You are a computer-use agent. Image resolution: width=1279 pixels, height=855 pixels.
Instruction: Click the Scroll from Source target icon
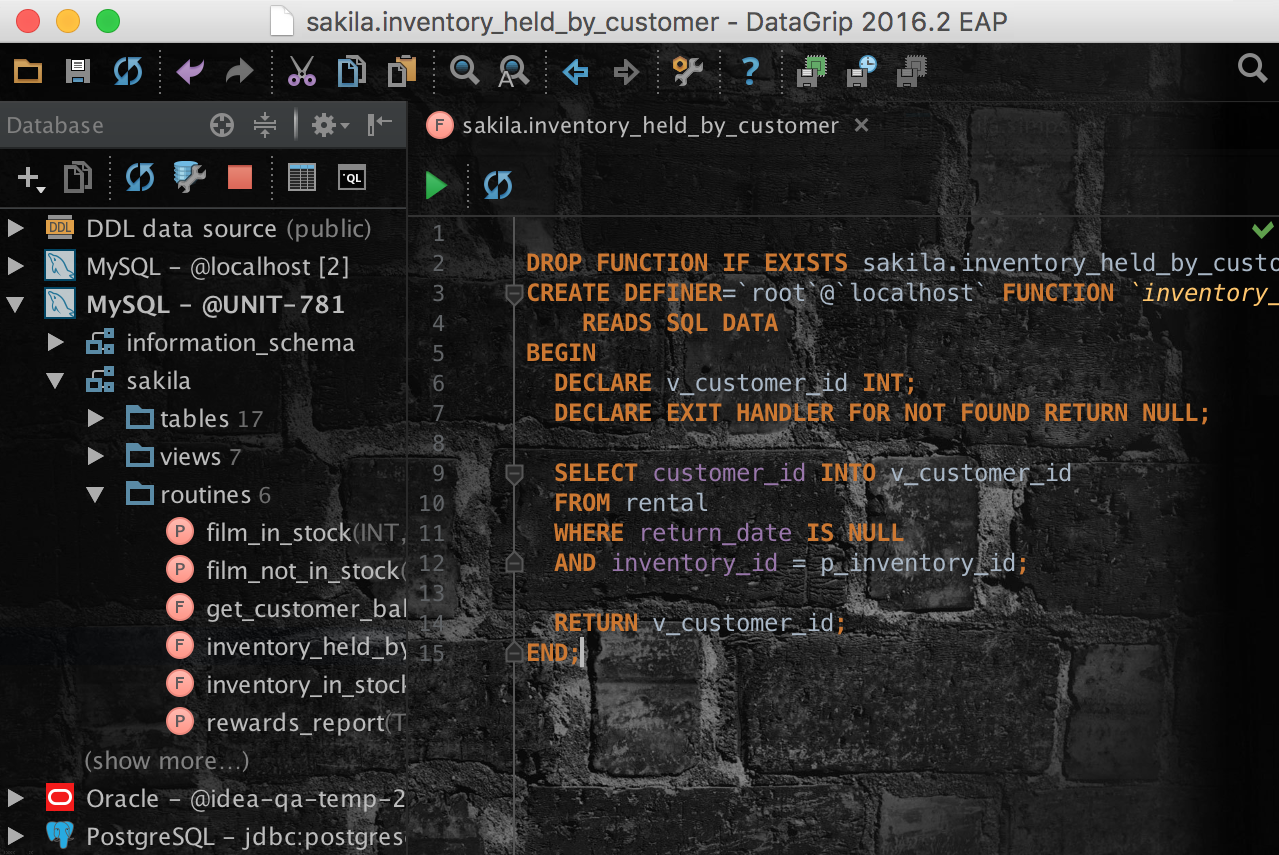coord(222,125)
